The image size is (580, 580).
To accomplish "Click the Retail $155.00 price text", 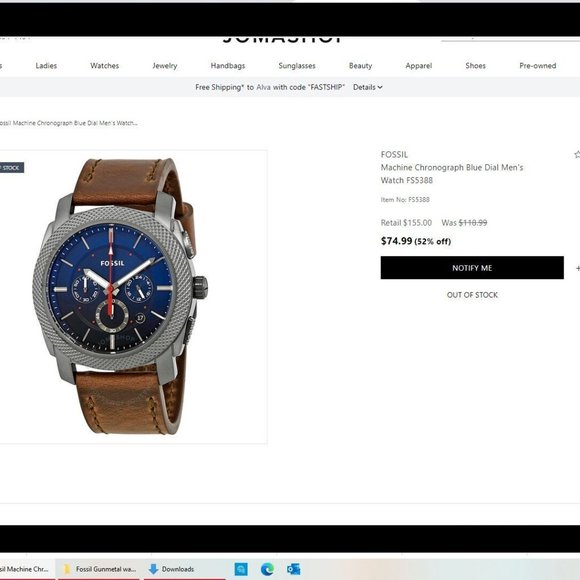I will 406,223.
